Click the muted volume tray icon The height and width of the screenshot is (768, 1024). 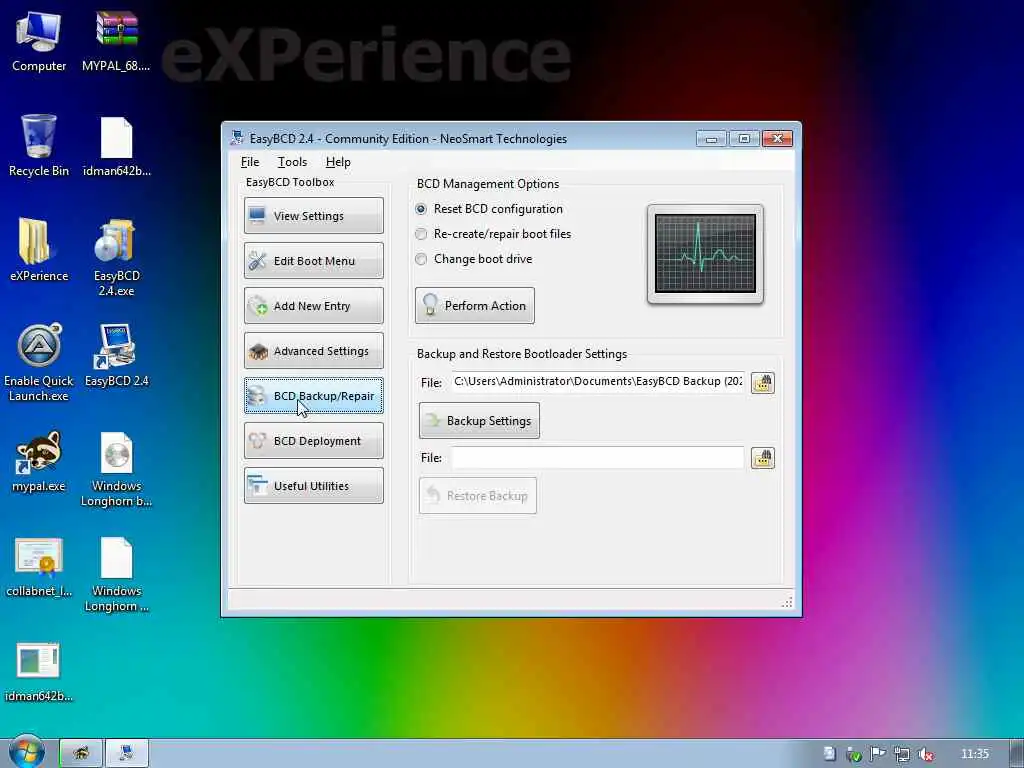click(925, 754)
